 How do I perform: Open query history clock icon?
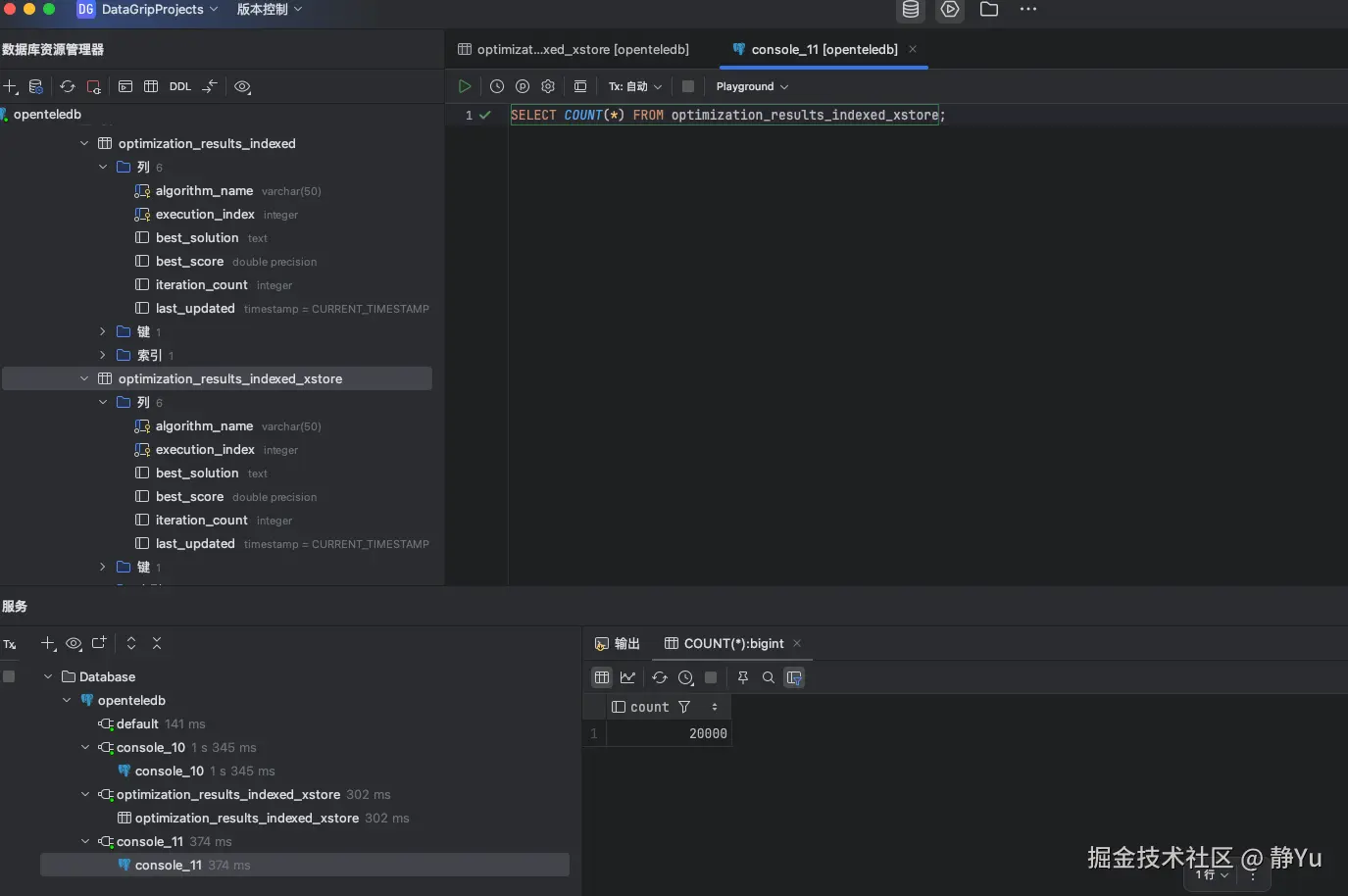tap(497, 86)
